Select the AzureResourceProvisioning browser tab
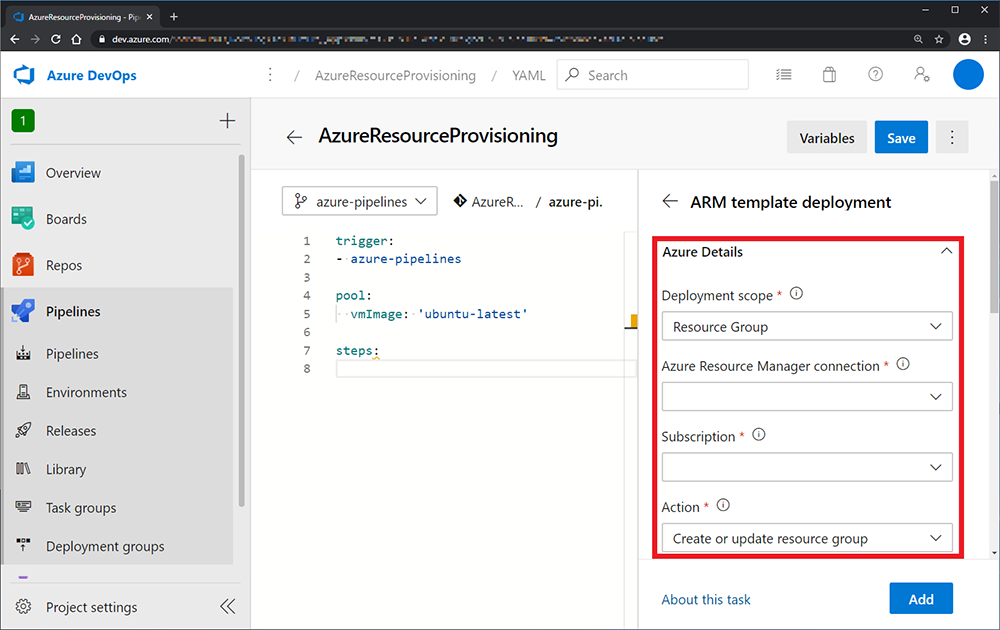 (83, 17)
